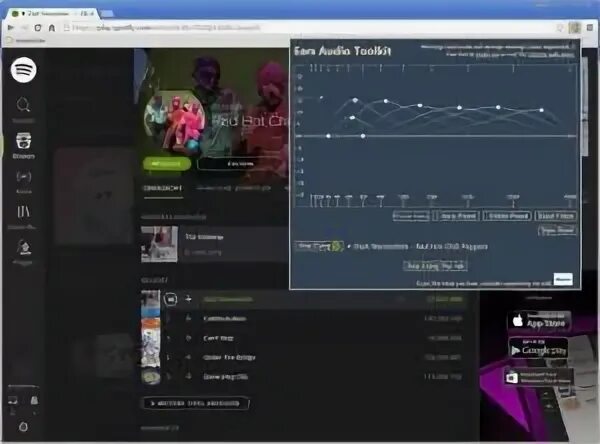
Task: Click the current tab name listed beside Stop EQing
Action: [x=420, y=246]
